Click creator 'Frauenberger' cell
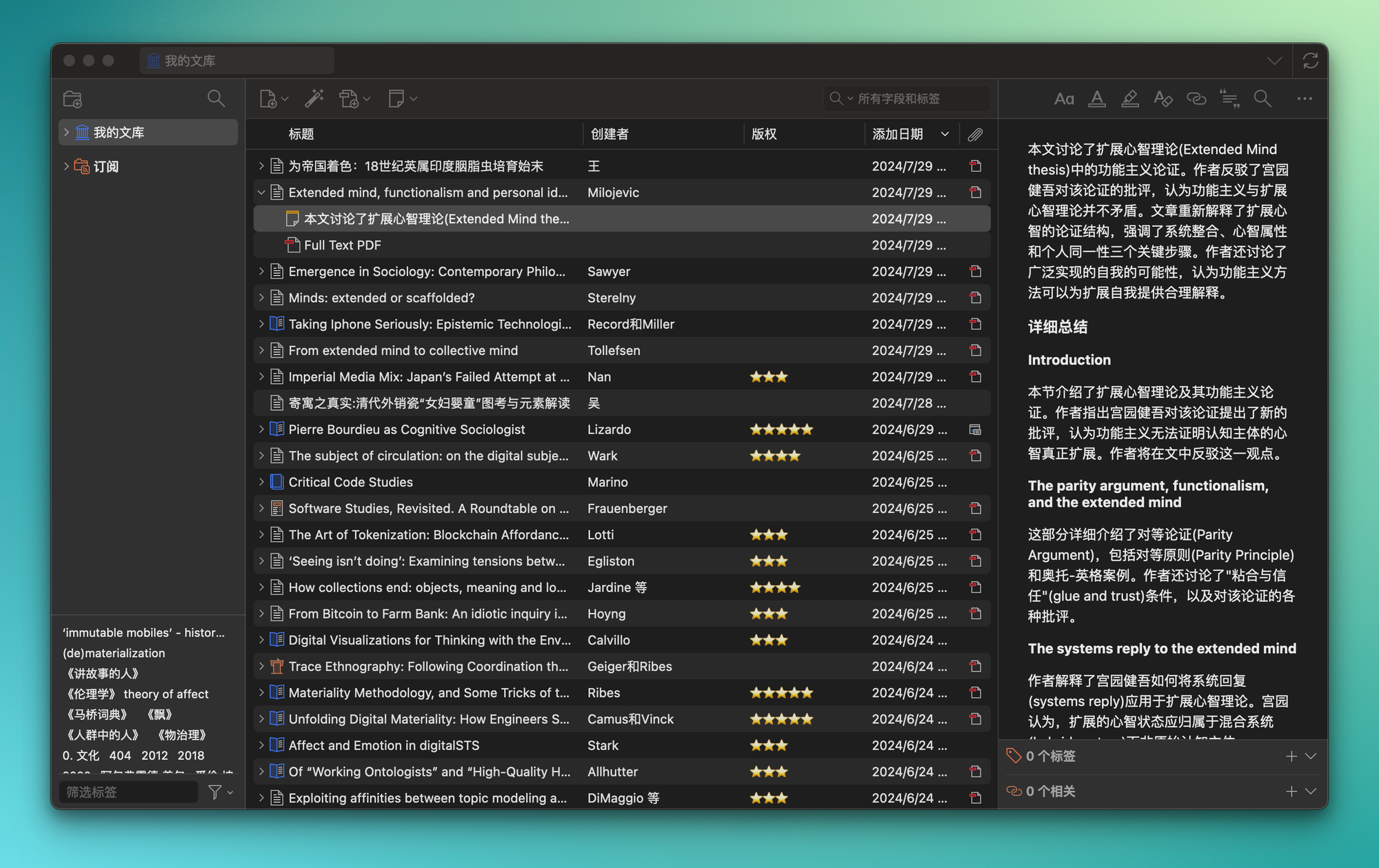 click(627, 508)
